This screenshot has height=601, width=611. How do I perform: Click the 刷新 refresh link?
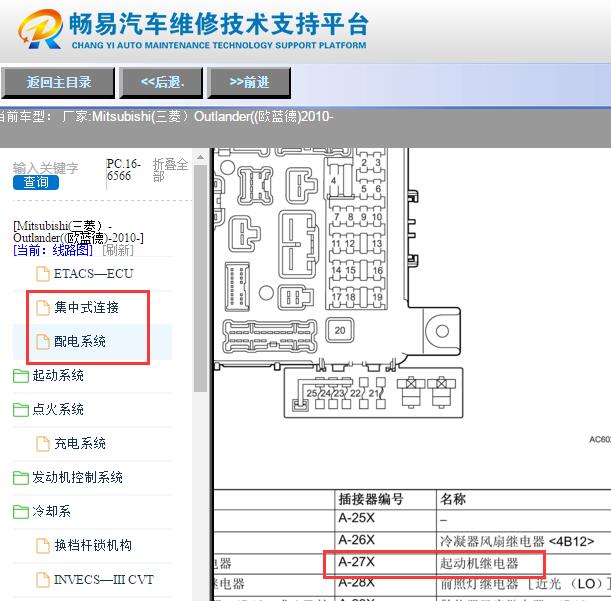pos(118,250)
